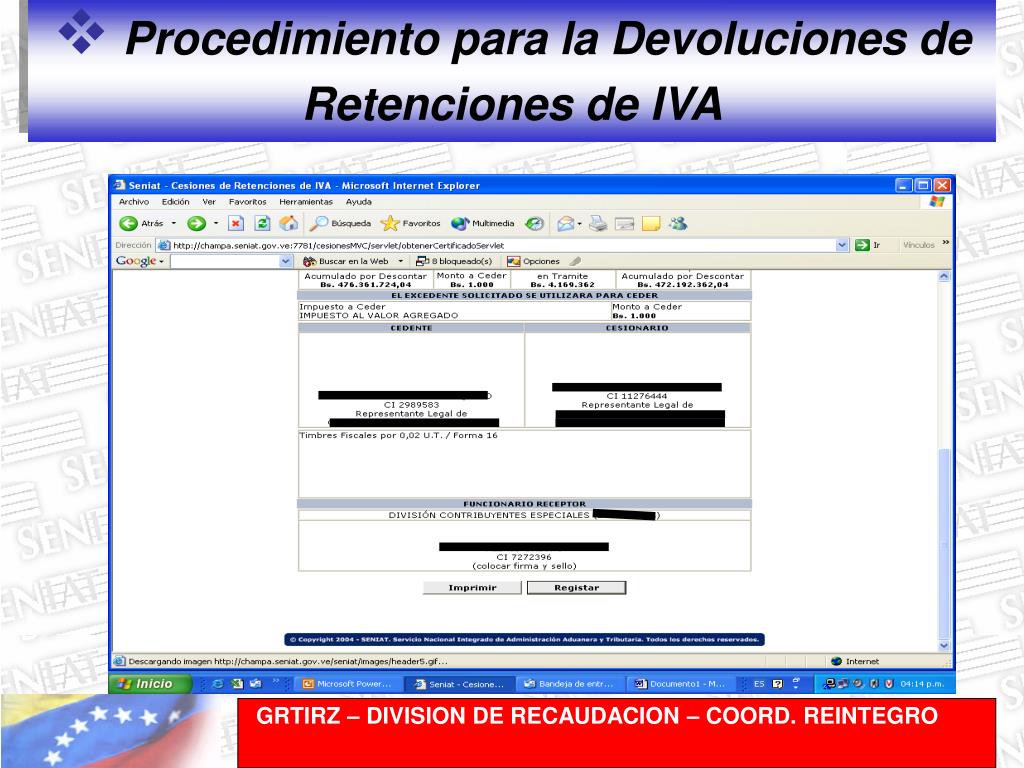Click the Edit toolbar icon next to printer

click(625, 224)
